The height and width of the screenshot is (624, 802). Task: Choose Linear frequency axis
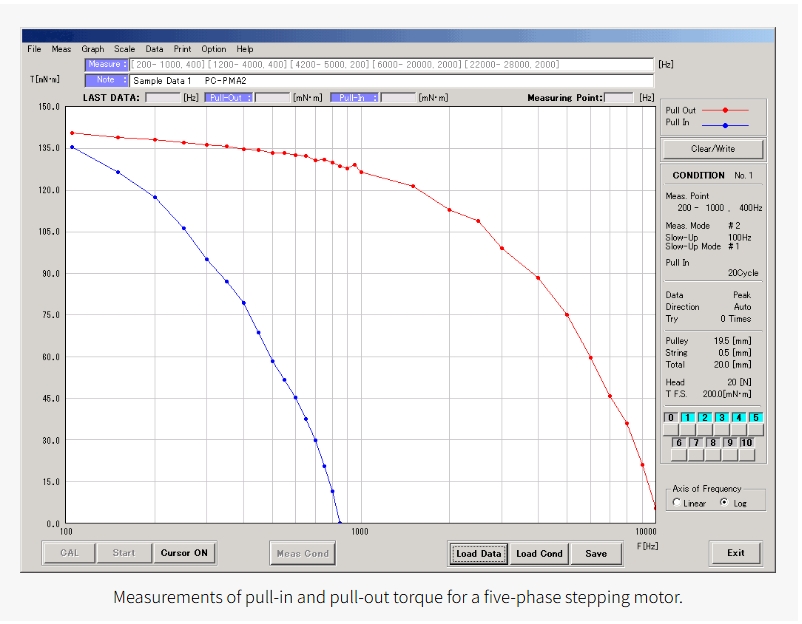(677, 503)
